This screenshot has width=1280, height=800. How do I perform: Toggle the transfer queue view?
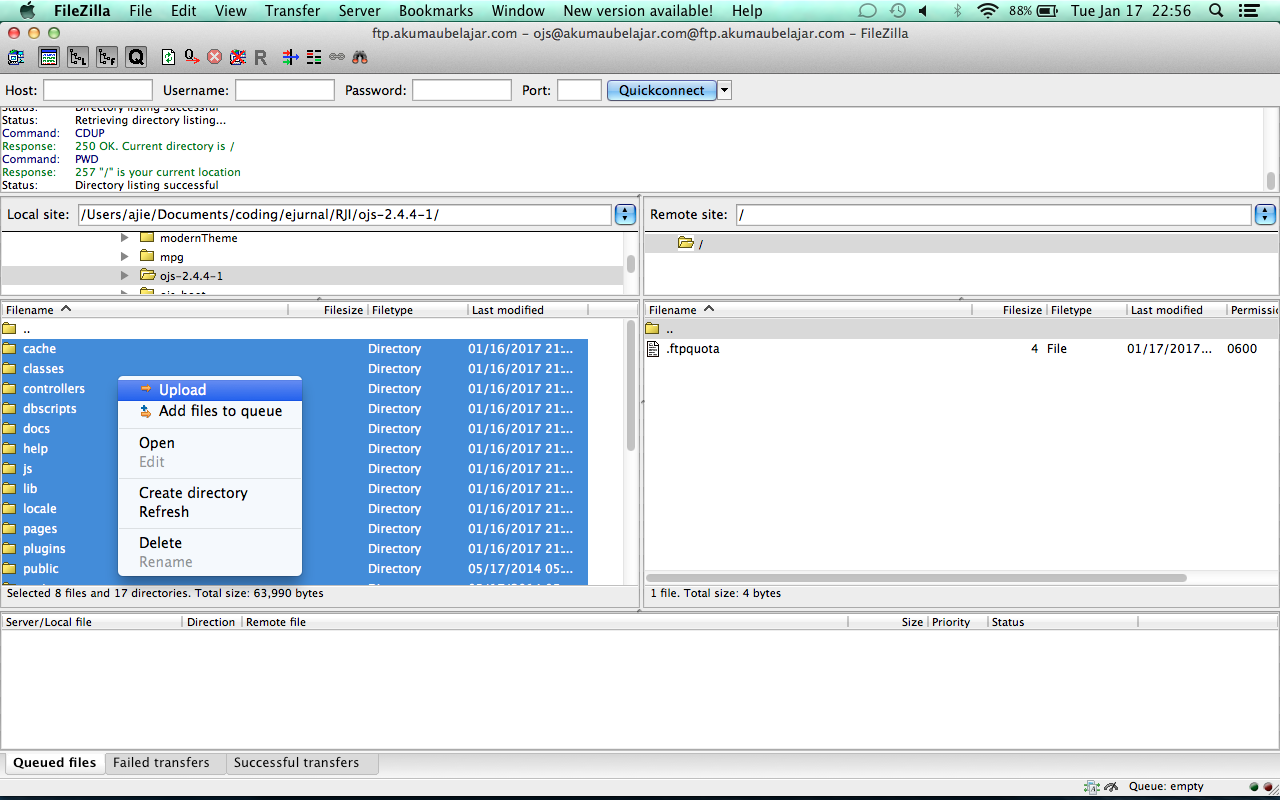[x=136, y=58]
